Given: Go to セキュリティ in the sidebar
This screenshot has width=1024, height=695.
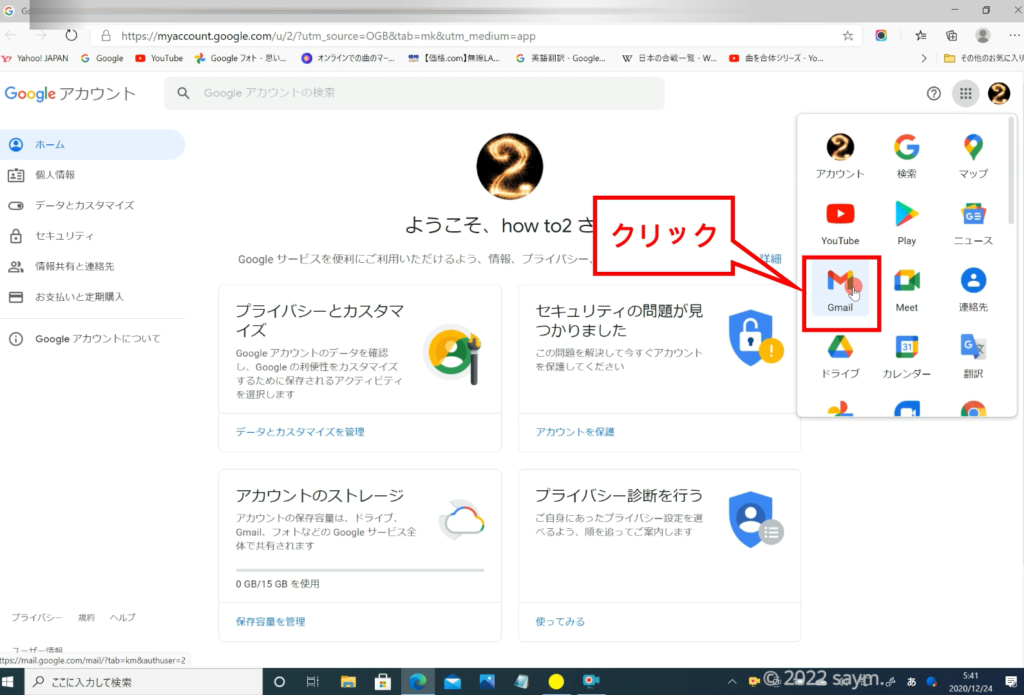Looking at the screenshot, I should click(x=64, y=236).
